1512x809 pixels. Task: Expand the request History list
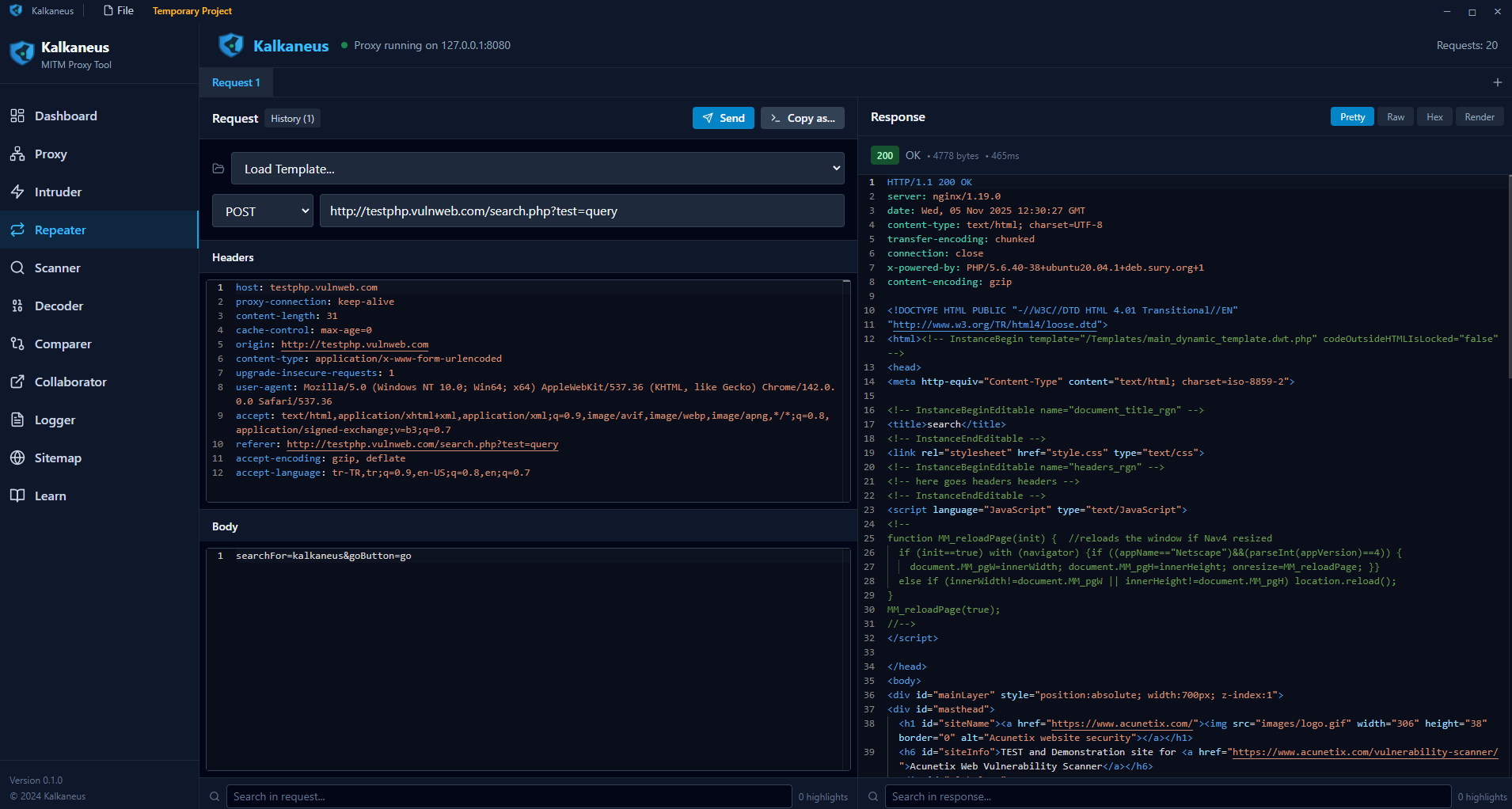[x=291, y=118]
